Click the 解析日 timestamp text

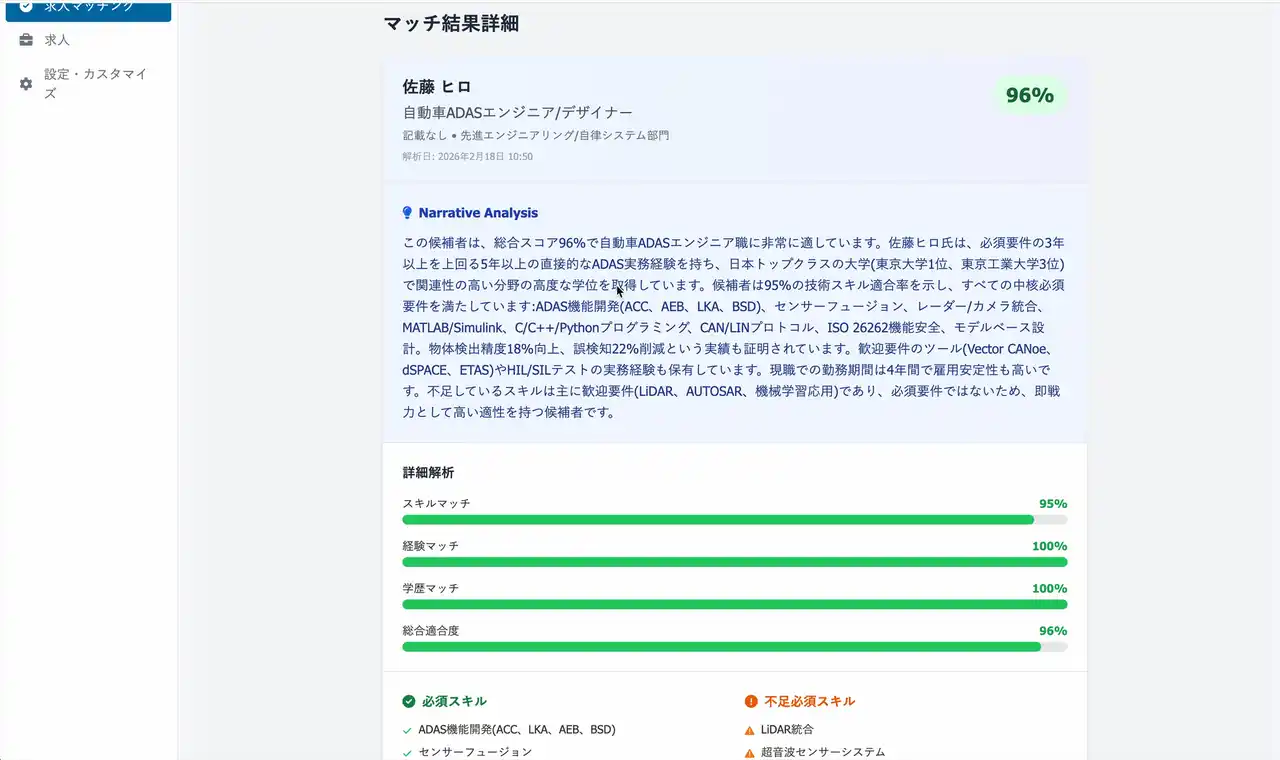pos(467,157)
